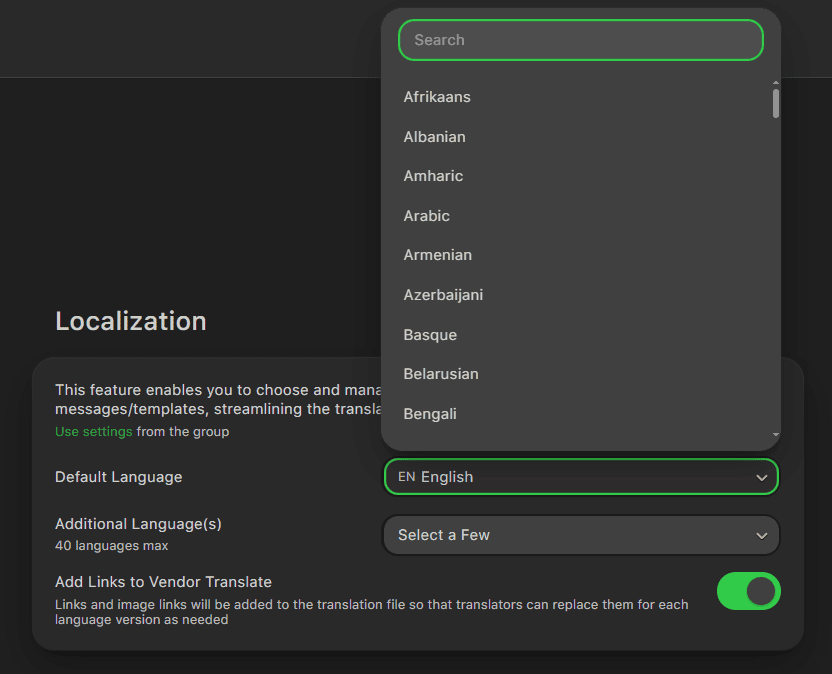Select Basque from the language picker
The height and width of the screenshot is (674, 832).
tap(429, 334)
